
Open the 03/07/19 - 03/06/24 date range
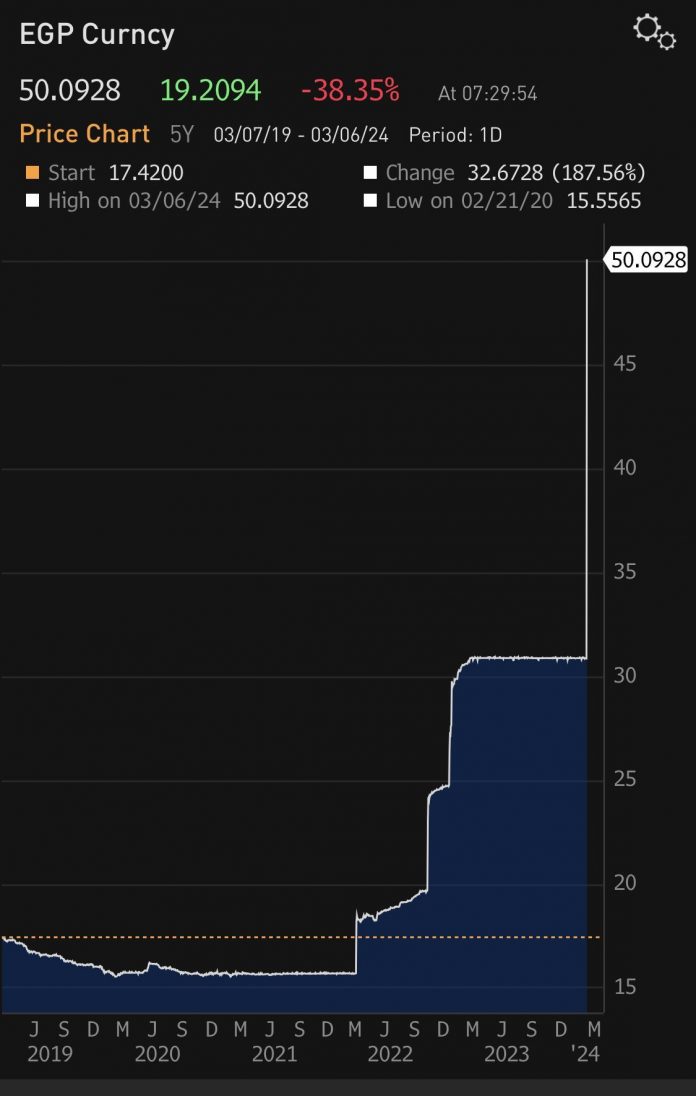pyautogui.click(x=300, y=135)
